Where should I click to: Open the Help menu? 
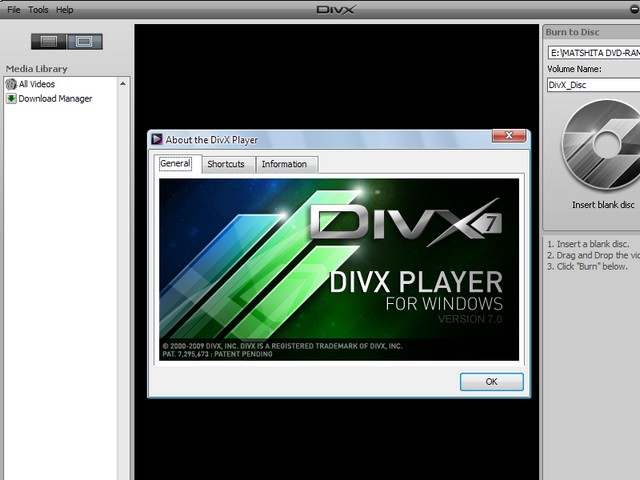(x=64, y=9)
